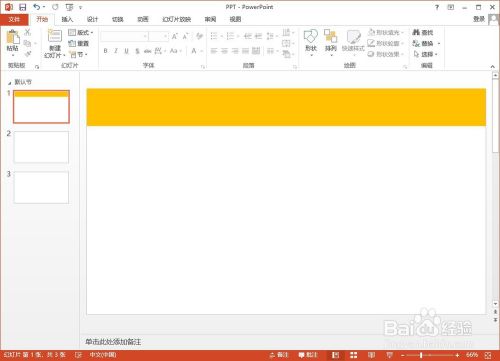
Task: Start Slide Show from status bar icon
Action: pyautogui.click(x=389, y=355)
